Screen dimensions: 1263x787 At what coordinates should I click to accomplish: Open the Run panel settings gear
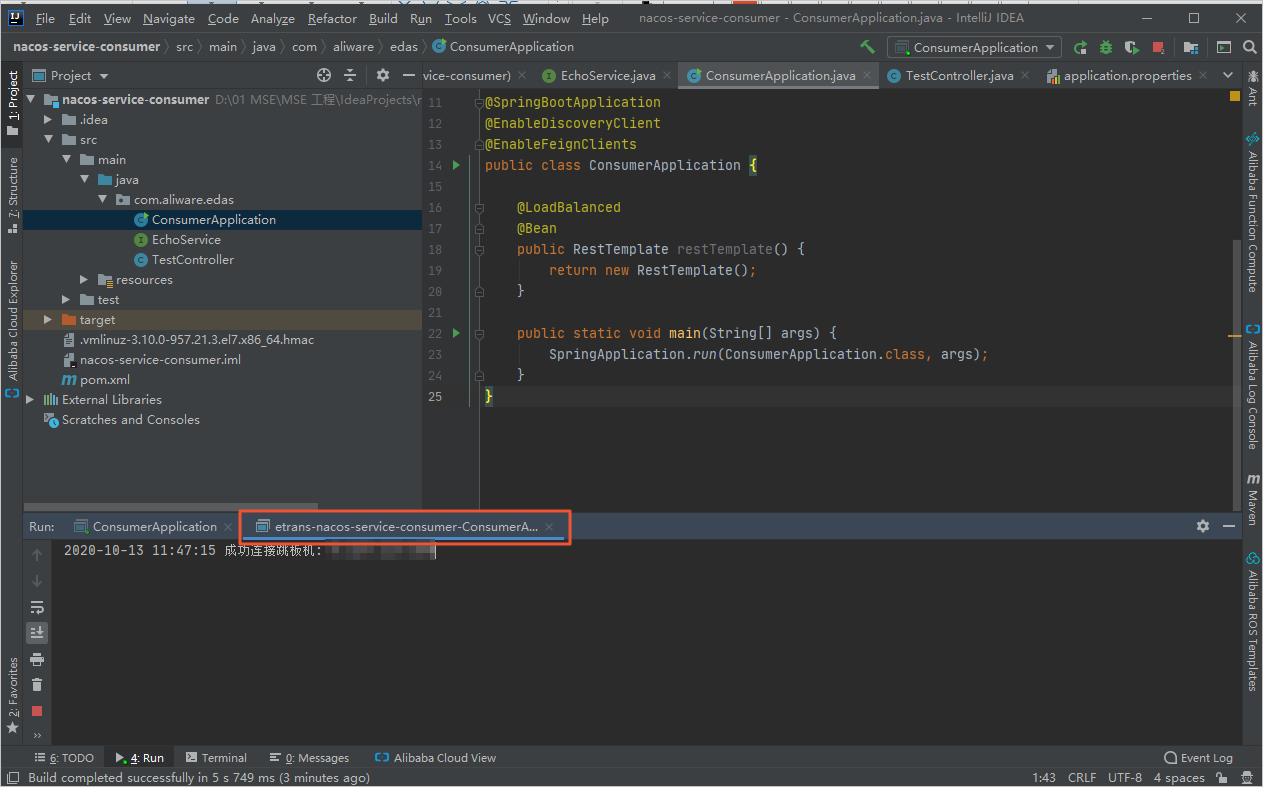point(1203,526)
